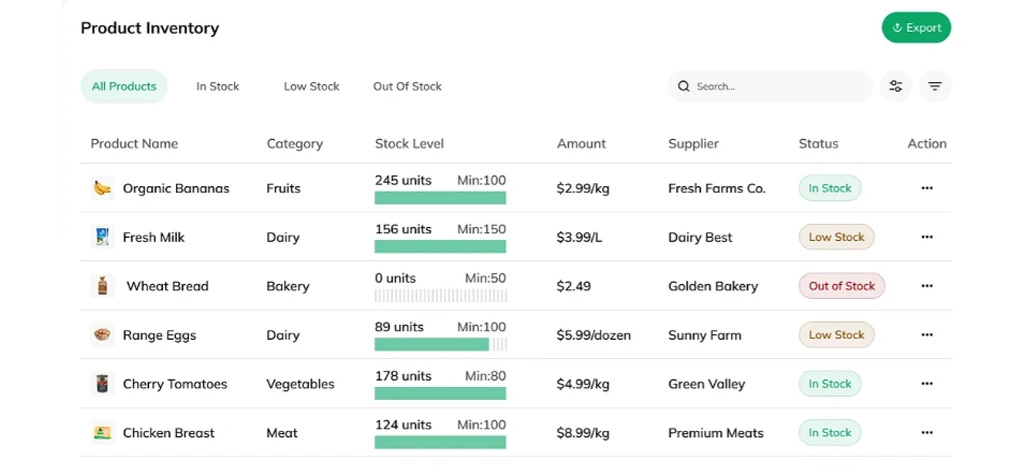Click In Stock badge for Cherry Tomatoes
Screen dimensions: 1026x466
click(x=830, y=384)
